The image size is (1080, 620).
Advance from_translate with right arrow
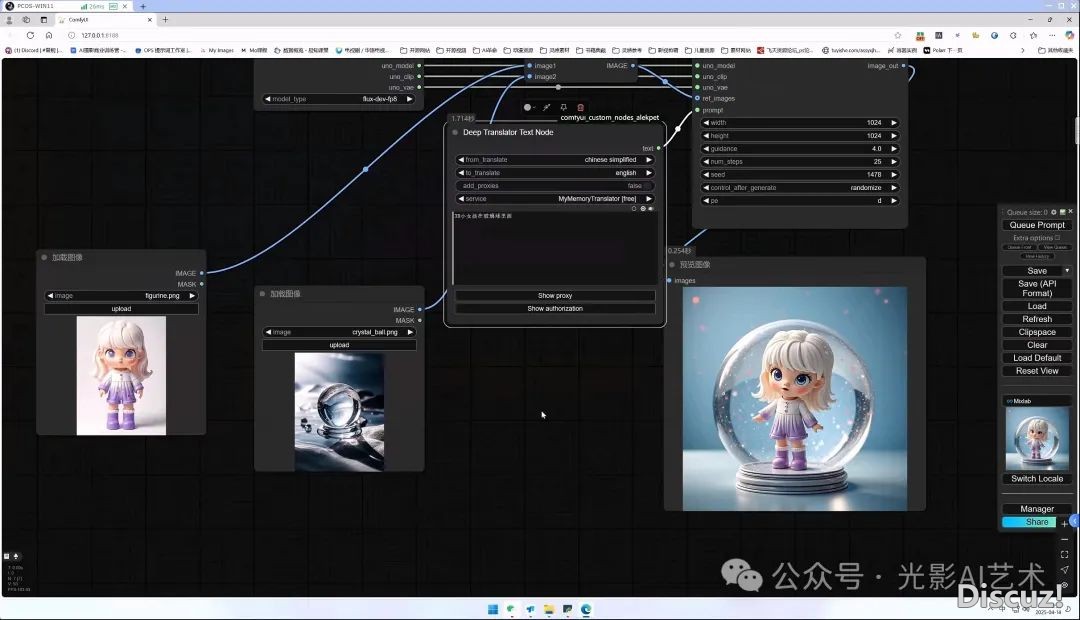click(649, 160)
